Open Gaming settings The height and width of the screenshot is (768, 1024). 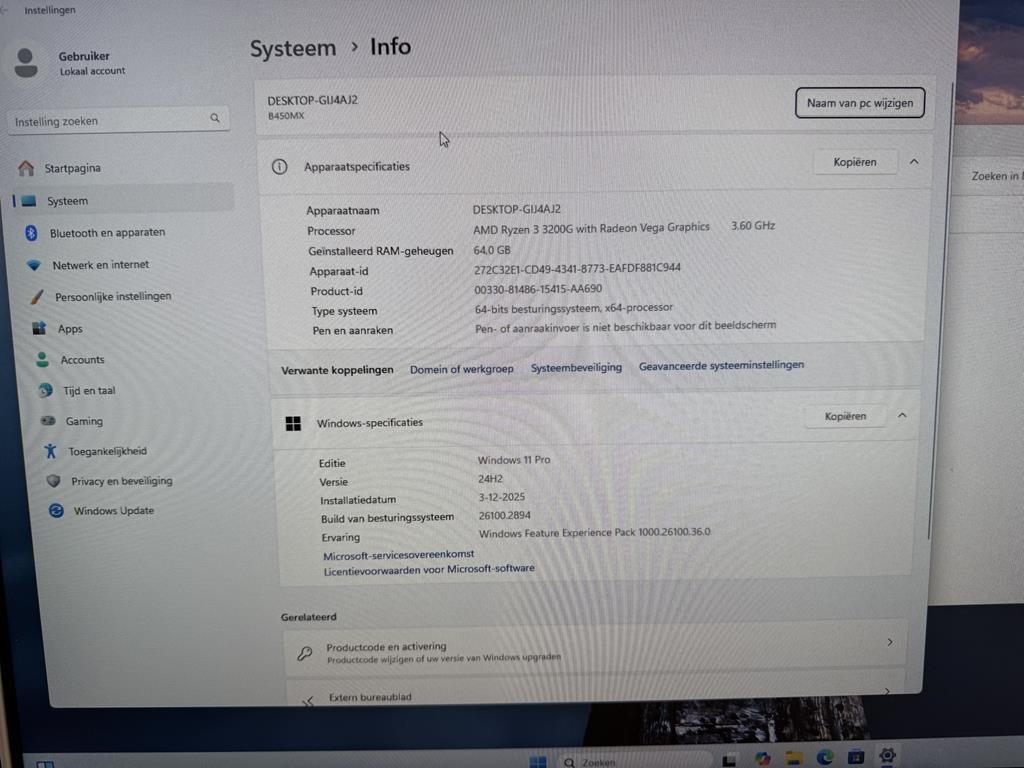(x=84, y=421)
